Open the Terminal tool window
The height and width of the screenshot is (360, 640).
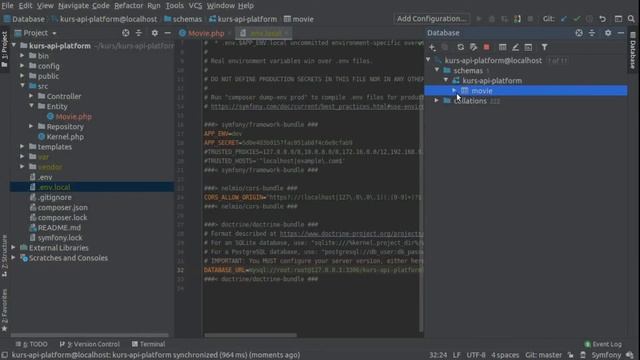(x=148, y=344)
